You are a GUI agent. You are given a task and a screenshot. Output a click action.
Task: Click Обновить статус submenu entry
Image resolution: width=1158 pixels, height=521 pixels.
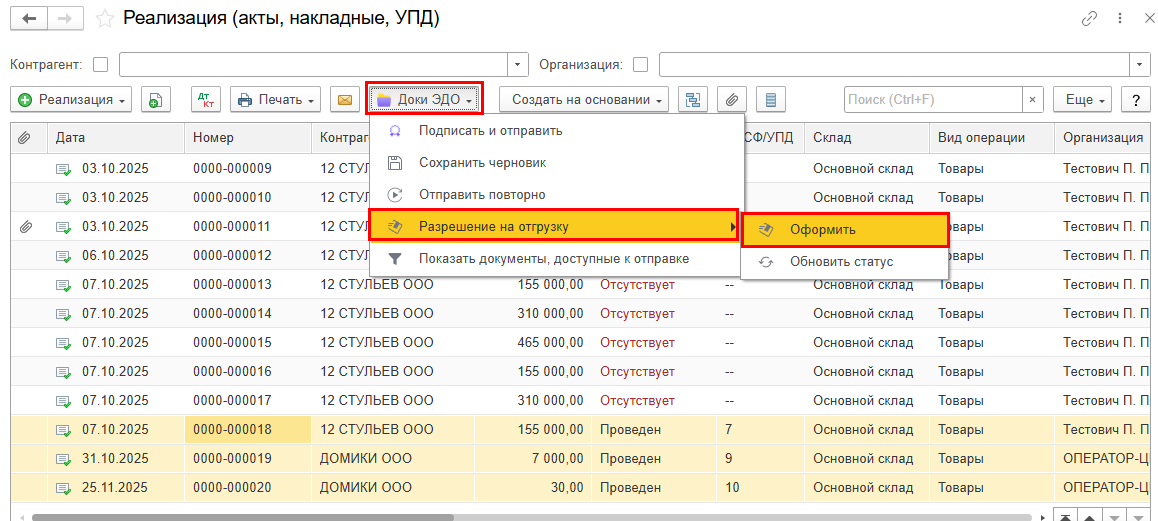pyautogui.click(x=841, y=262)
